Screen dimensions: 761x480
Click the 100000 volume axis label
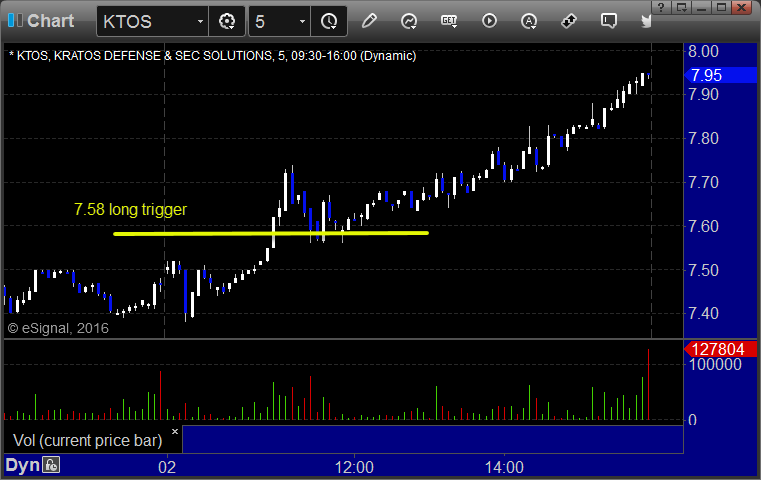pos(715,364)
